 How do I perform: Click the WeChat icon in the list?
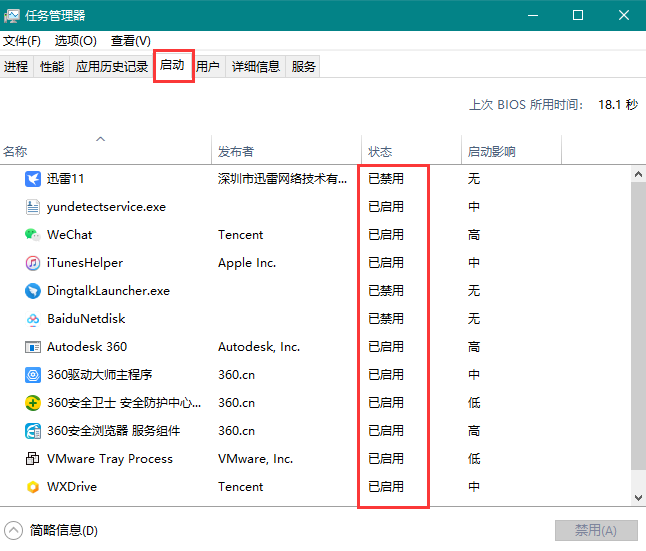click(x=33, y=235)
